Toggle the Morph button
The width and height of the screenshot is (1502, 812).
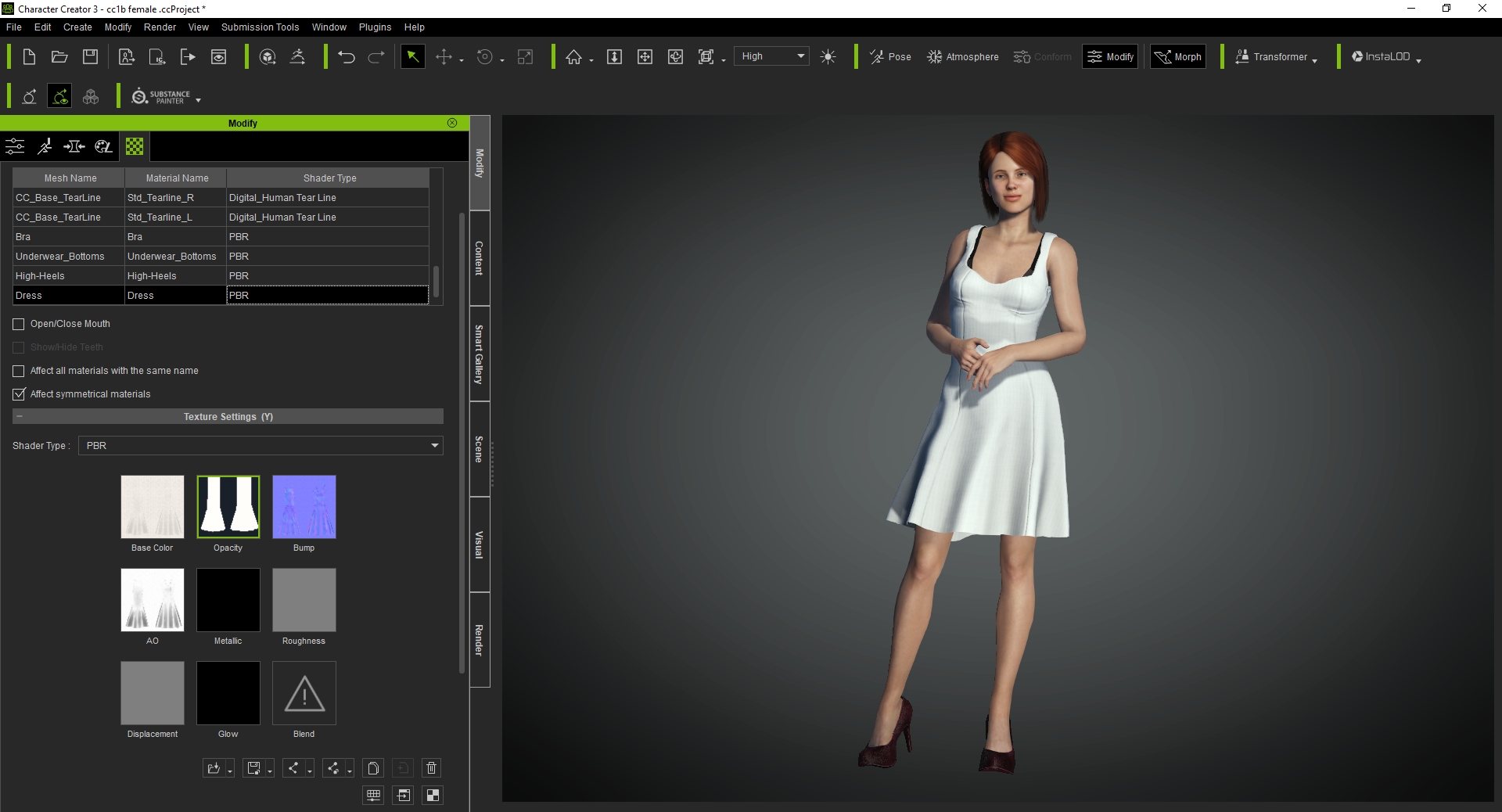coord(1178,56)
